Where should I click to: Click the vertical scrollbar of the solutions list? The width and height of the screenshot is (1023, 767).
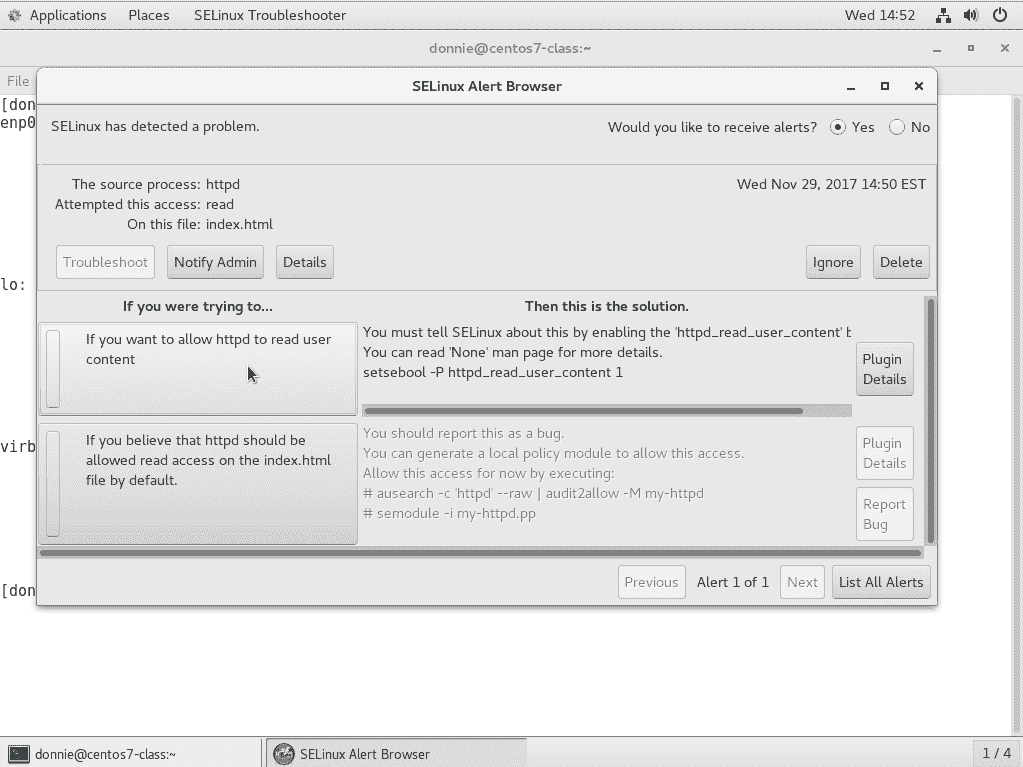931,421
